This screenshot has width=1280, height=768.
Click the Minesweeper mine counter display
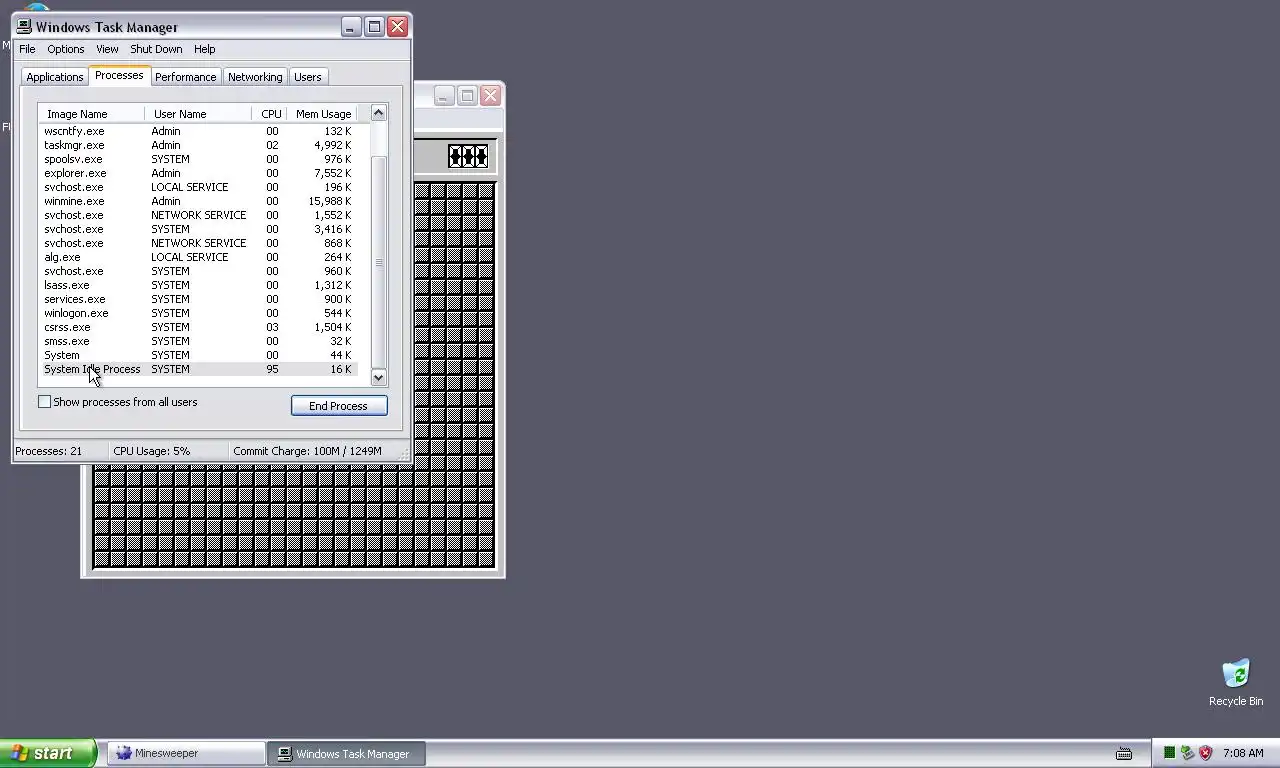tap(468, 157)
